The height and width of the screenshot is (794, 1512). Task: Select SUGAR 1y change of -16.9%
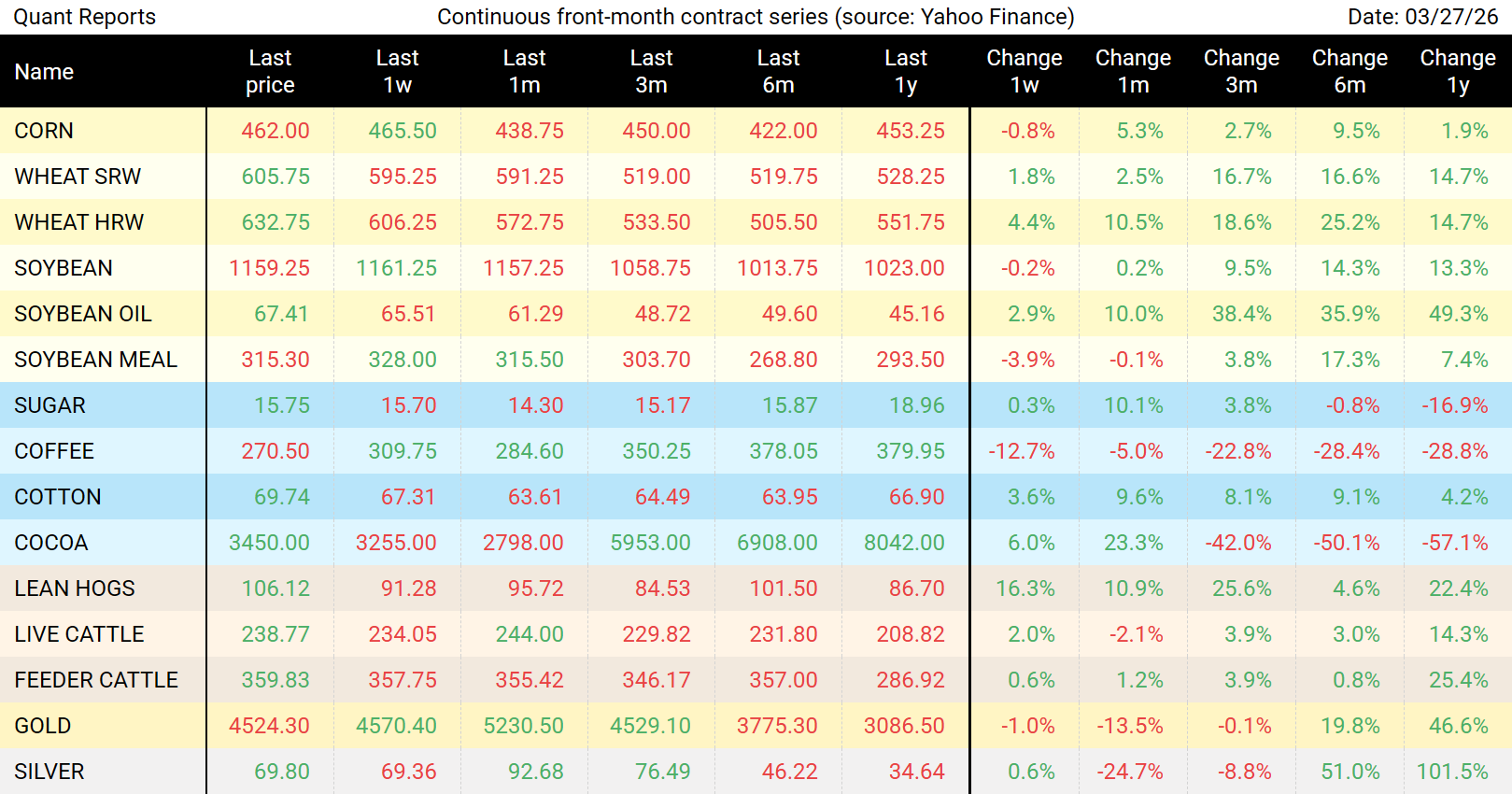[1454, 405]
